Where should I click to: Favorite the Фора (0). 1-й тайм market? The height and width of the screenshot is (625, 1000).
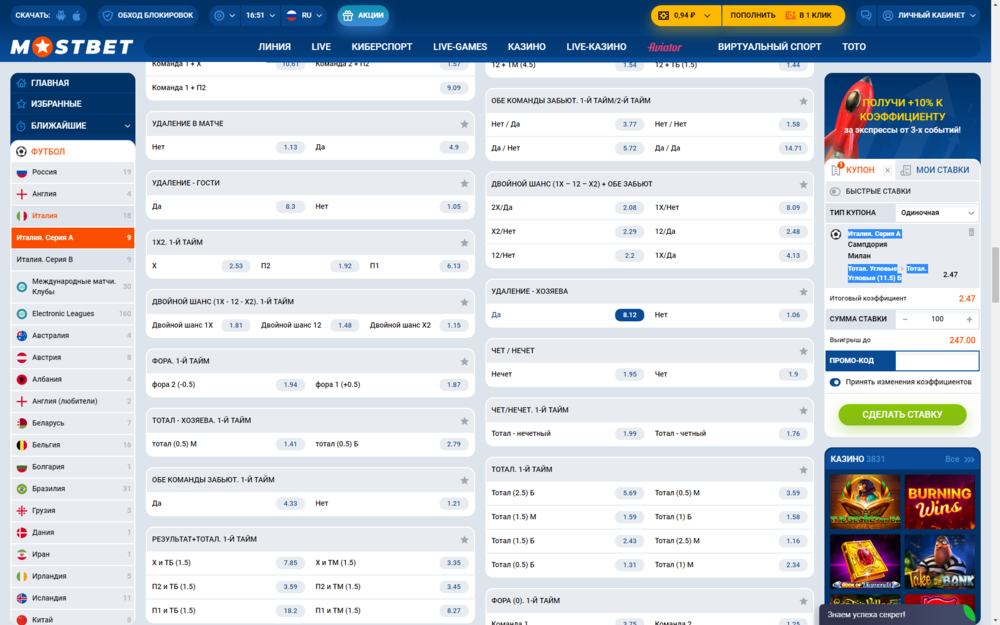[804, 601]
